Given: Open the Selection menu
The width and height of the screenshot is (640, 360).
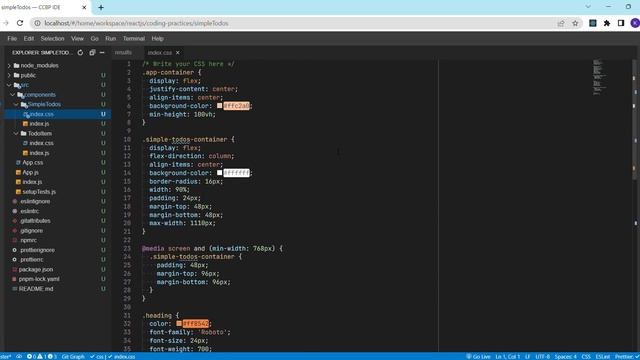Looking at the screenshot, I should (52, 38).
